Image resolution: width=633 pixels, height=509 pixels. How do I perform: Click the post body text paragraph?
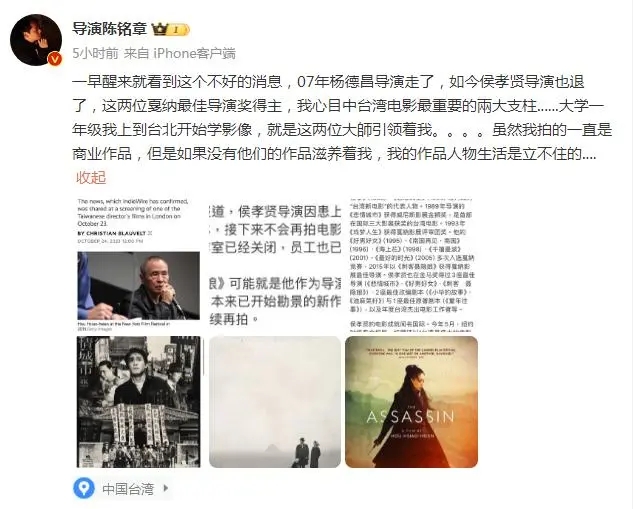pos(342,118)
